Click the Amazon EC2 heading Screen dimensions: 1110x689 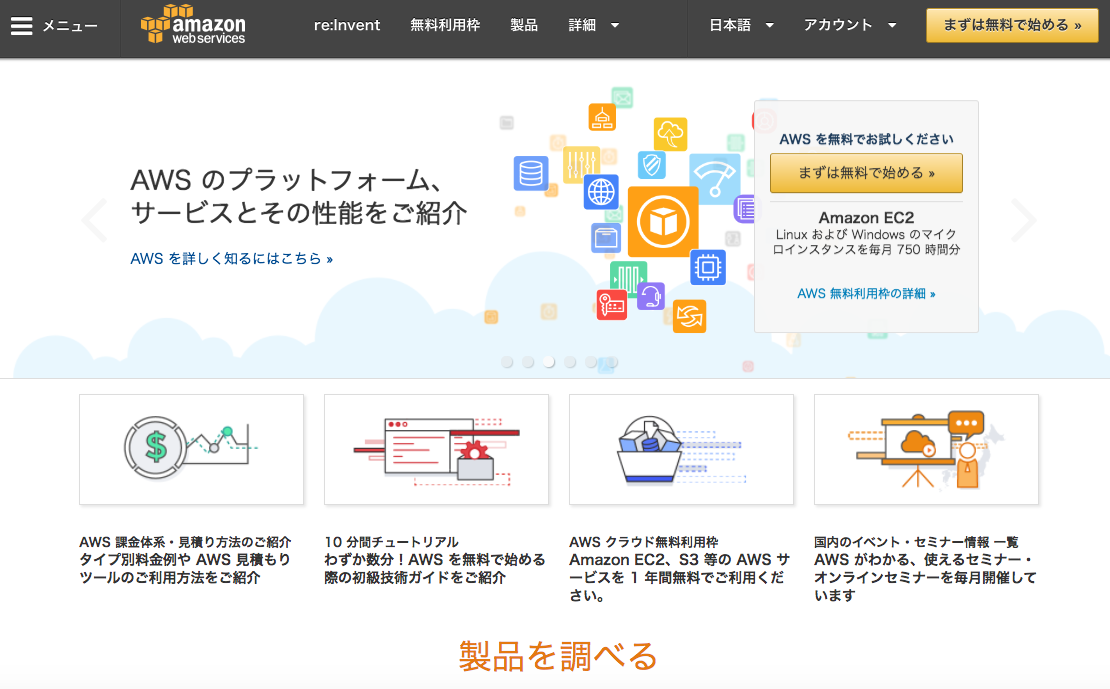point(866,217)
